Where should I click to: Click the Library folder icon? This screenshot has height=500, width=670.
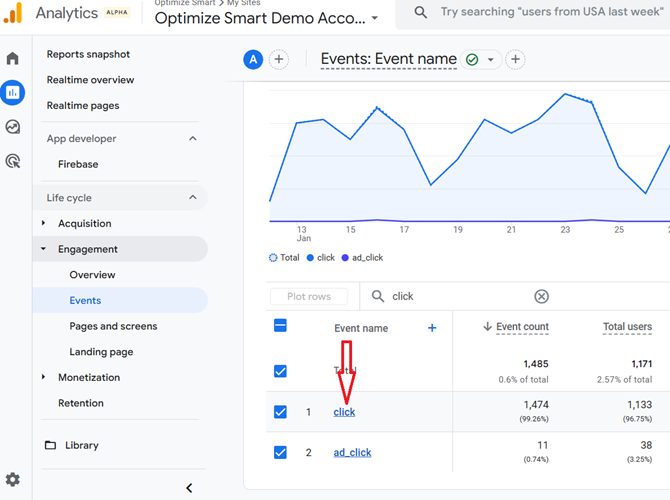pyautogui.click(x=50, y=445)
